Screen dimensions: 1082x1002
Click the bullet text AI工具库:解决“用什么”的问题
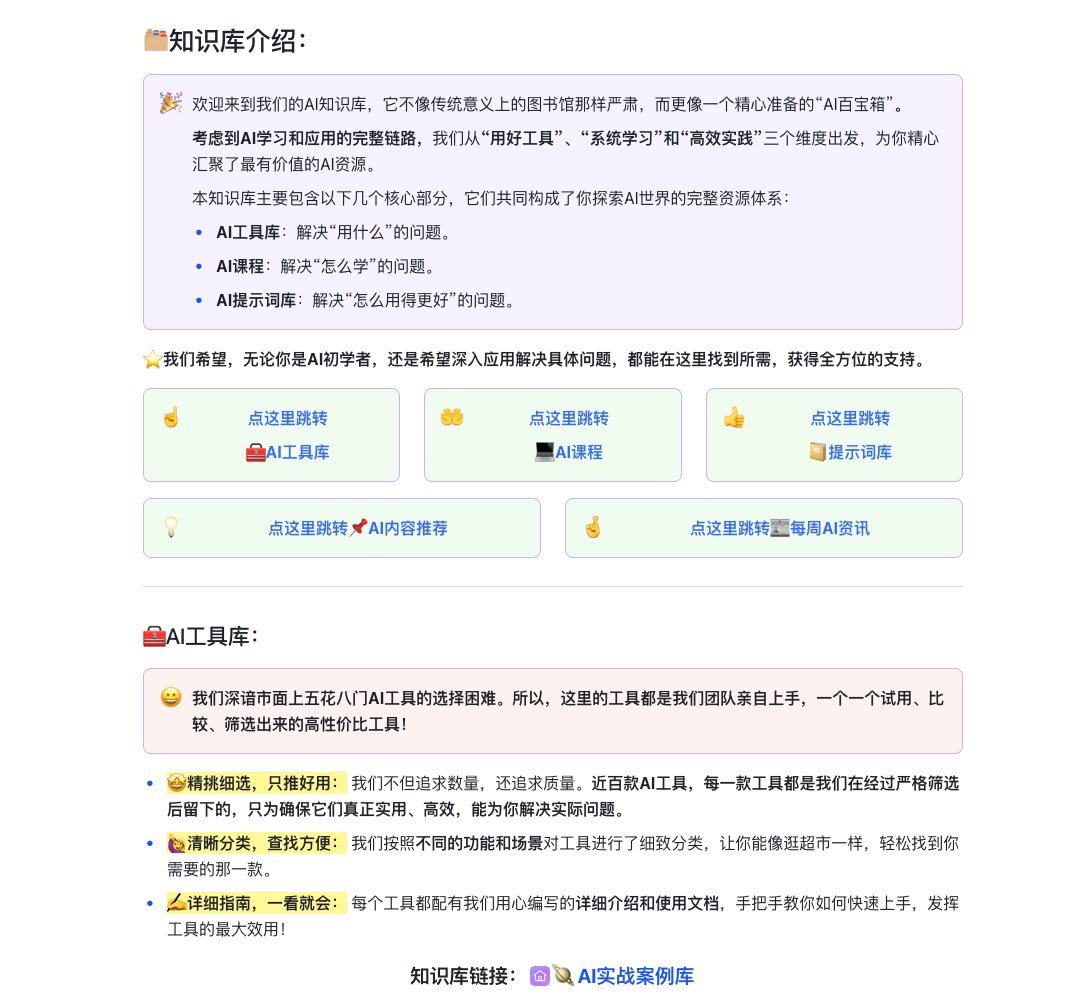coord(333,233)
